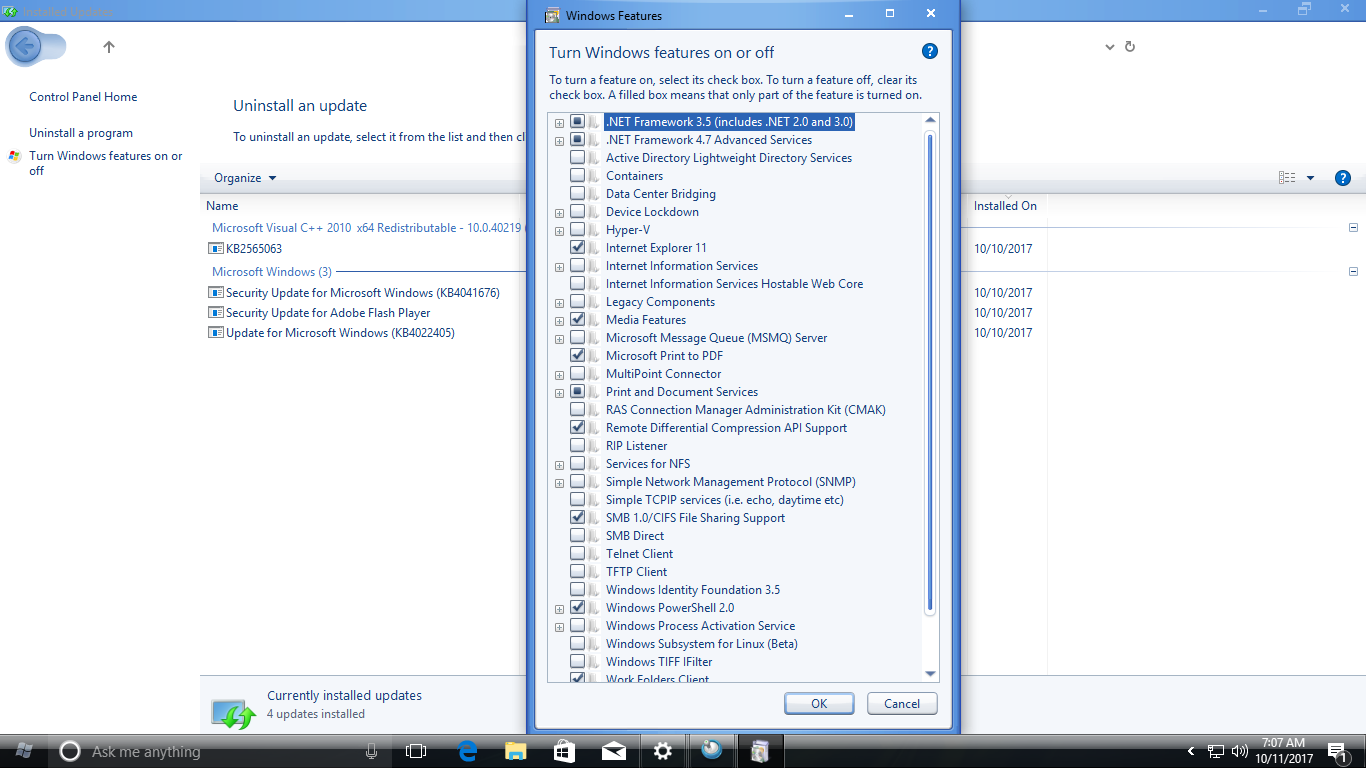Click the back arrow in Installed Updates window
Image resolution: width=1366 pixels, height=768 pixels.
tap(25, 46)
